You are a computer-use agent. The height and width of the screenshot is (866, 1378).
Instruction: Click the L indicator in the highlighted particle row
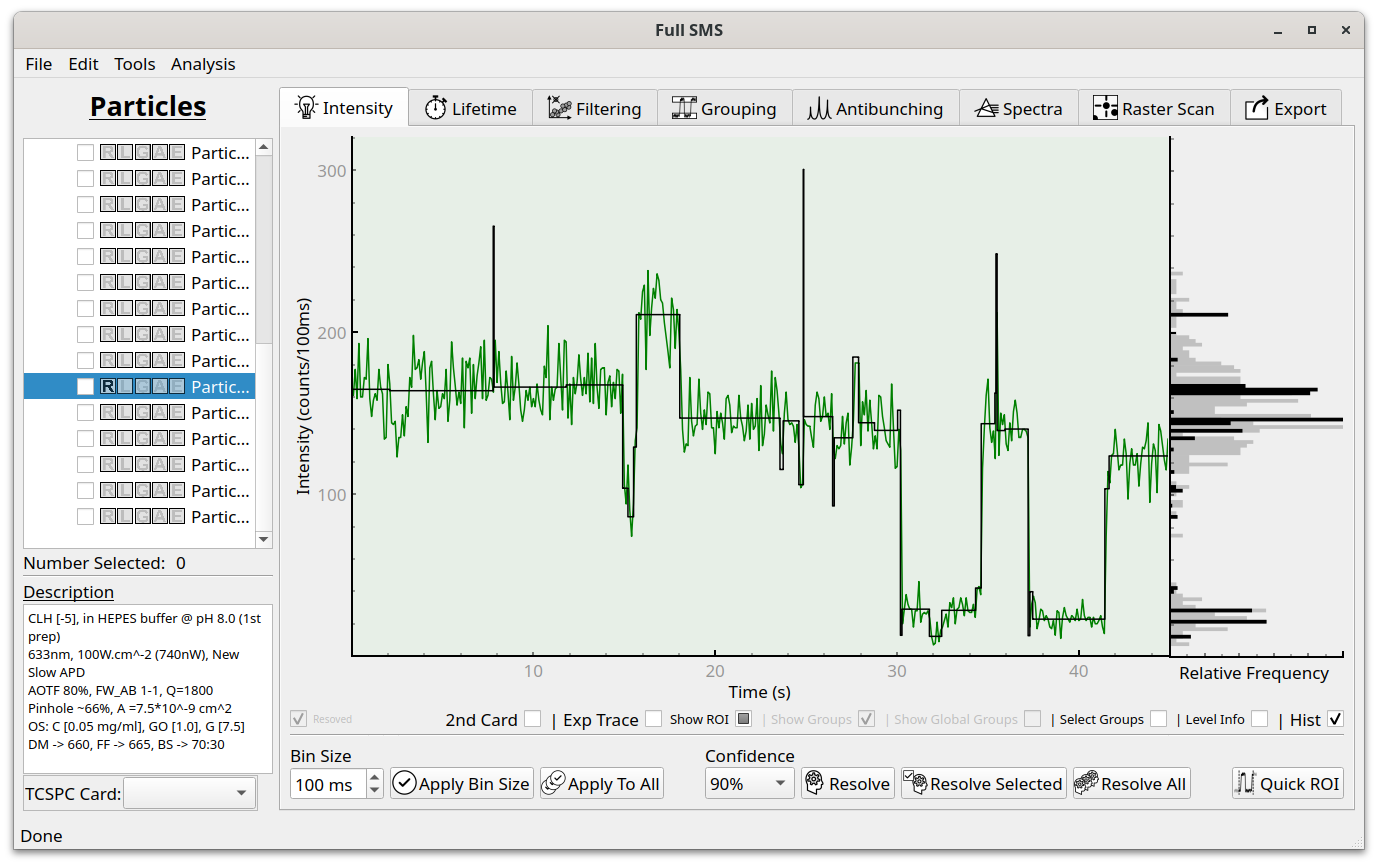click(125, 387)
